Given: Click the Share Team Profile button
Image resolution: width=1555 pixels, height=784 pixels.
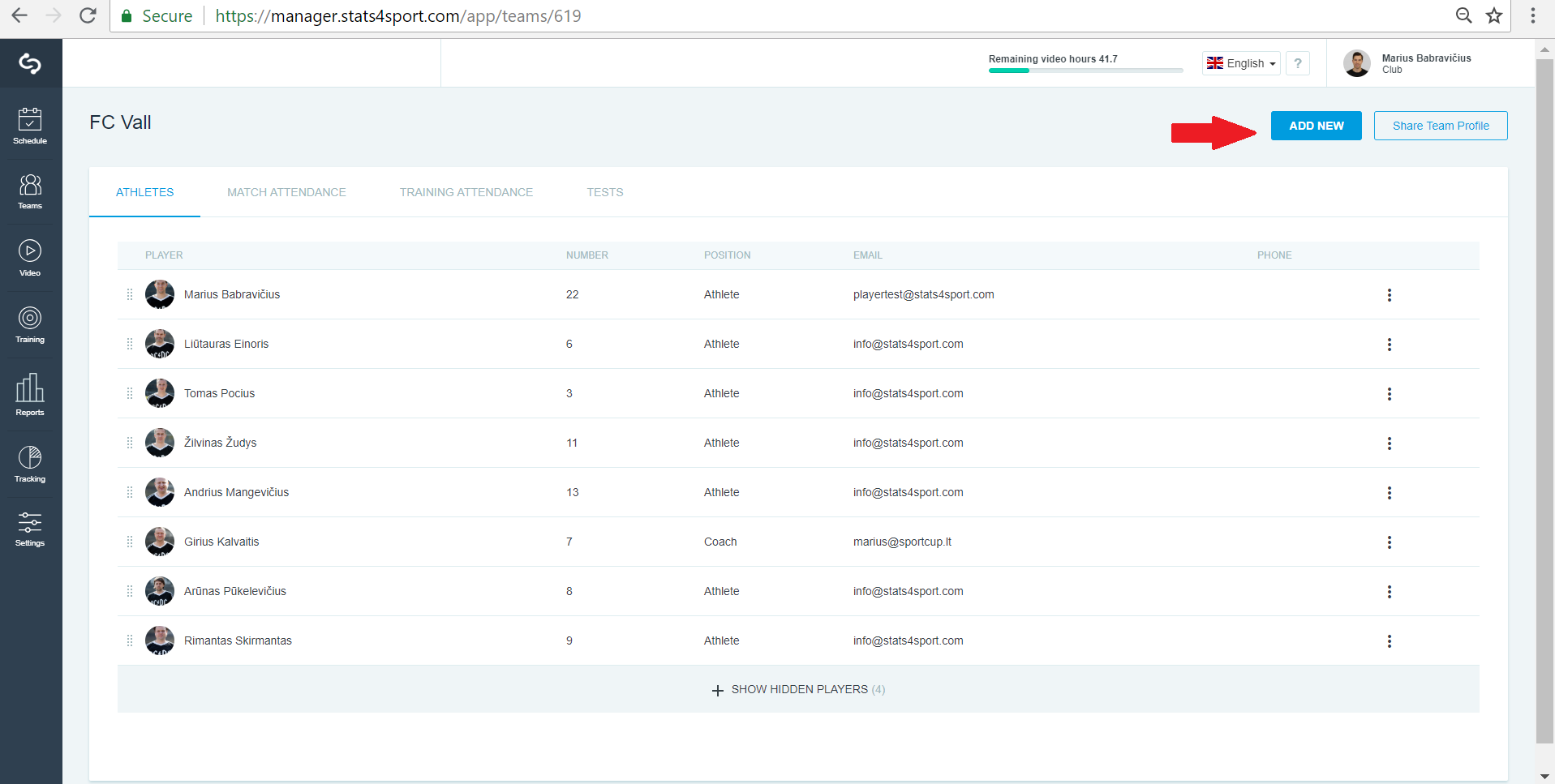Looking at the screenshot, I should click(x=1441, y=126).
